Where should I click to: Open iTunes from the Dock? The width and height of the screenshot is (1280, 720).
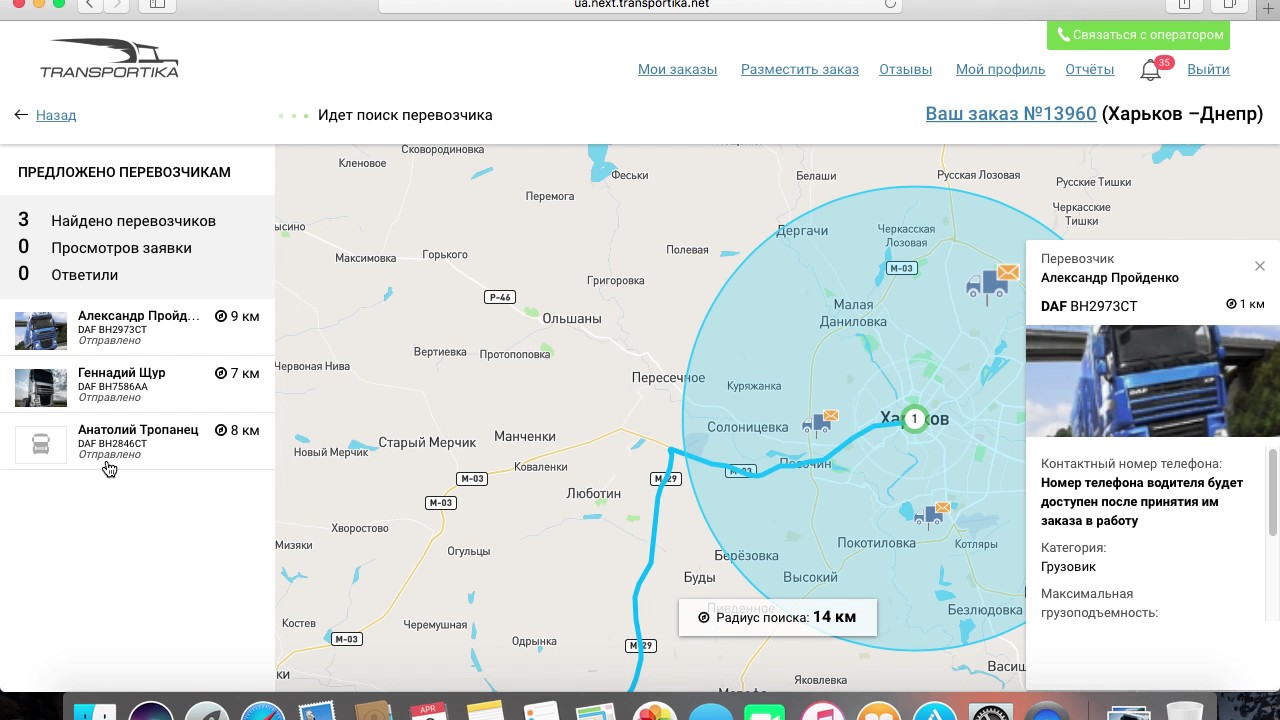pyautogui.click(x=824, y=710)
